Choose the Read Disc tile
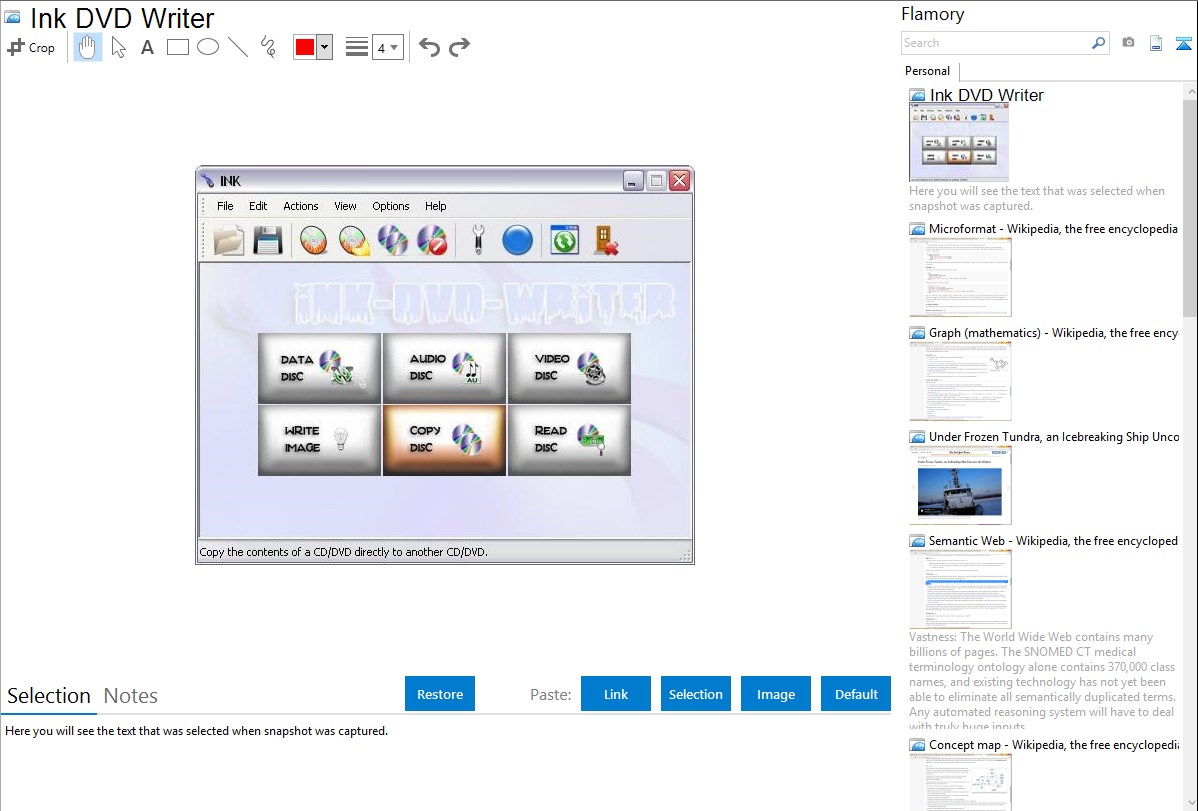 [x=569, y=440]
